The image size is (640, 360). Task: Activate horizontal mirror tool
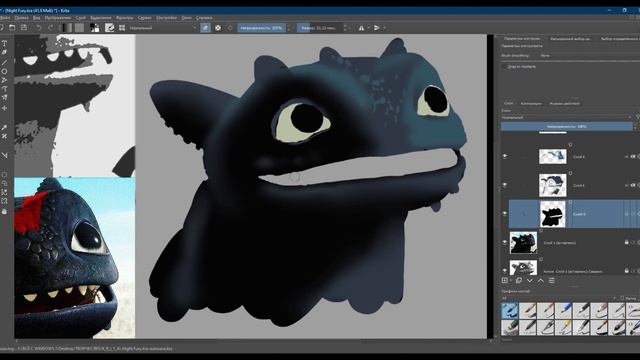(x=361, y=28)
